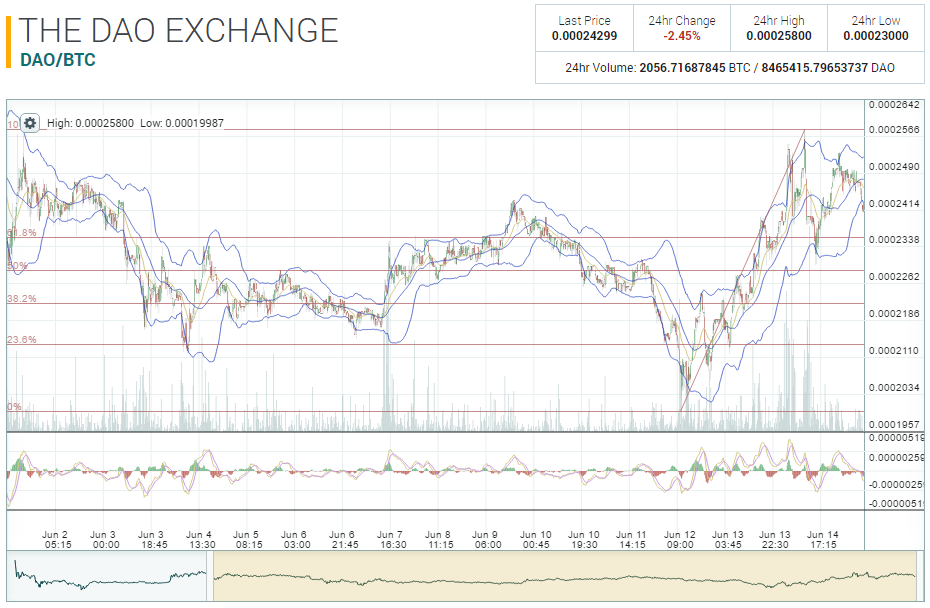Click the 61.8% Fibonacci level label
The height and width of the screenshot is (608, 930).
pos(22,233)
